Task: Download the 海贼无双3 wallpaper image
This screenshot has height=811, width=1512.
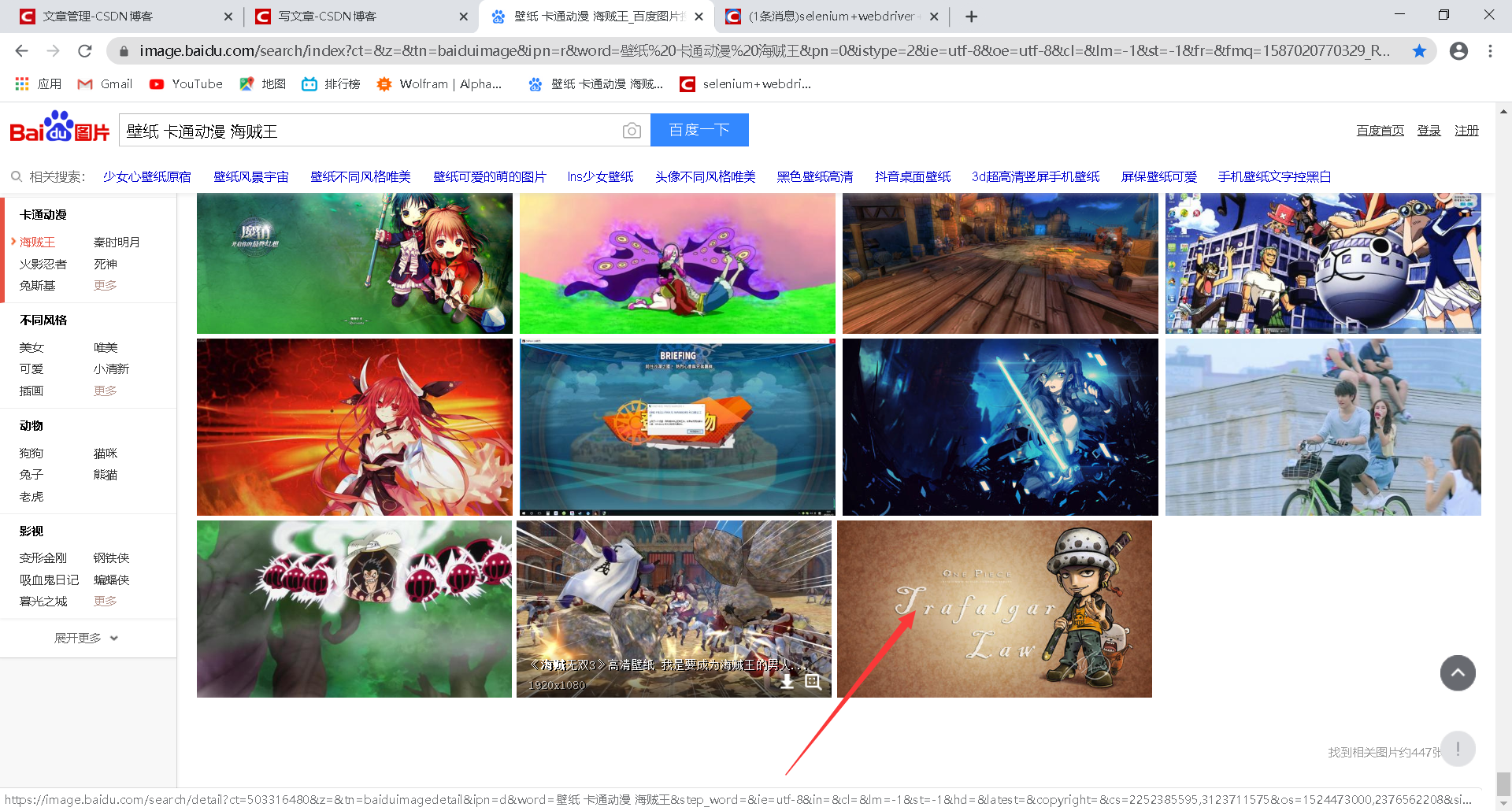Action: (x=787, y=682)
